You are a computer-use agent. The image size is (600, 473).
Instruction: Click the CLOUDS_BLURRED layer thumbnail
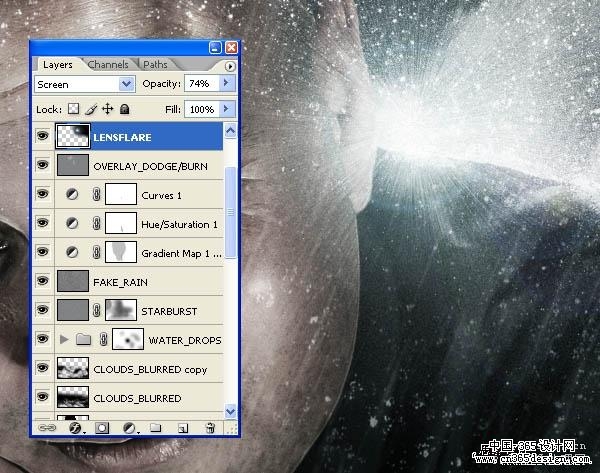coord(73,397)
